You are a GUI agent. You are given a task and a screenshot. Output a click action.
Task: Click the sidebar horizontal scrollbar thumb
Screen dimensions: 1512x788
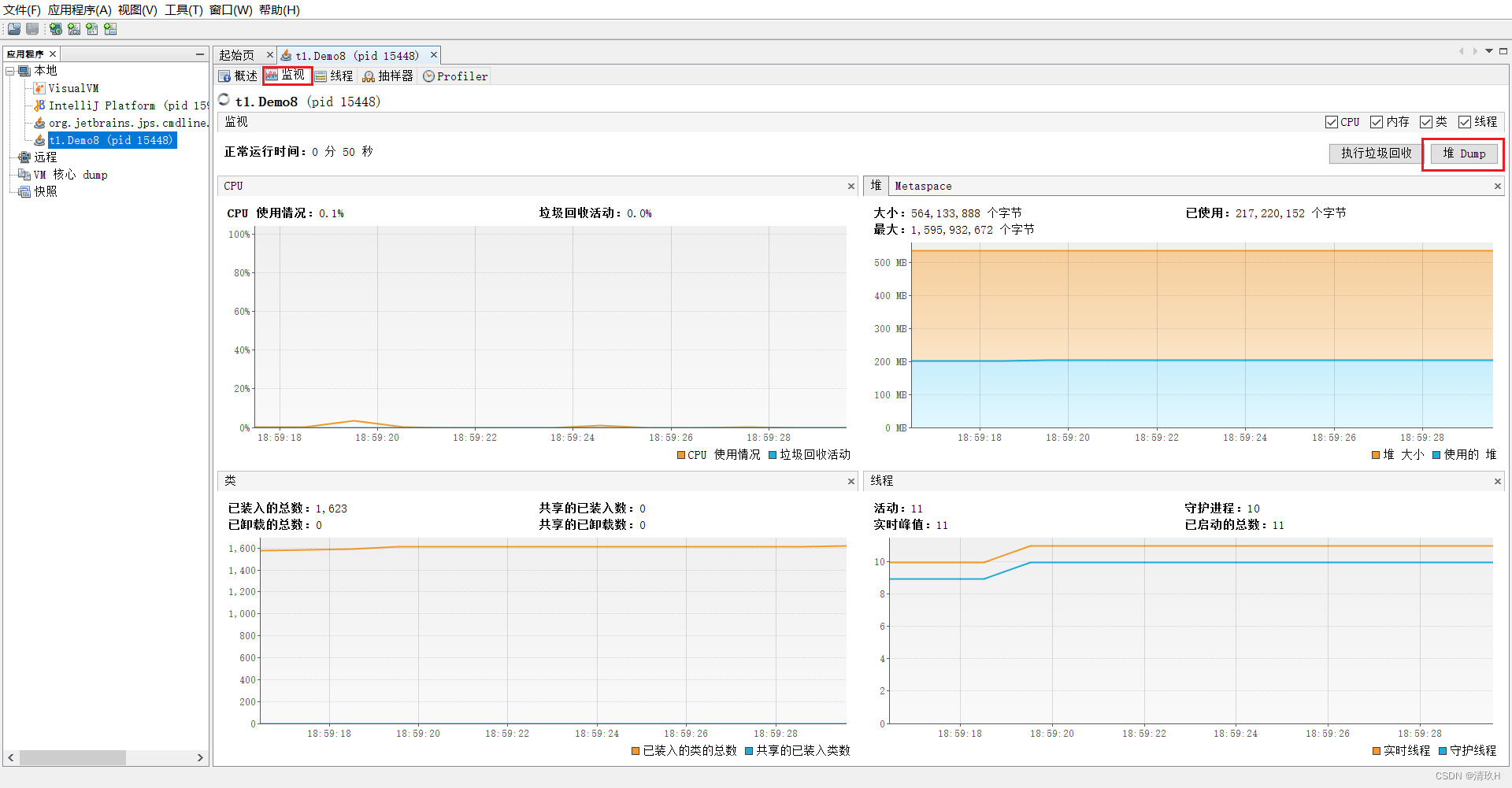[x=72, y=757]
